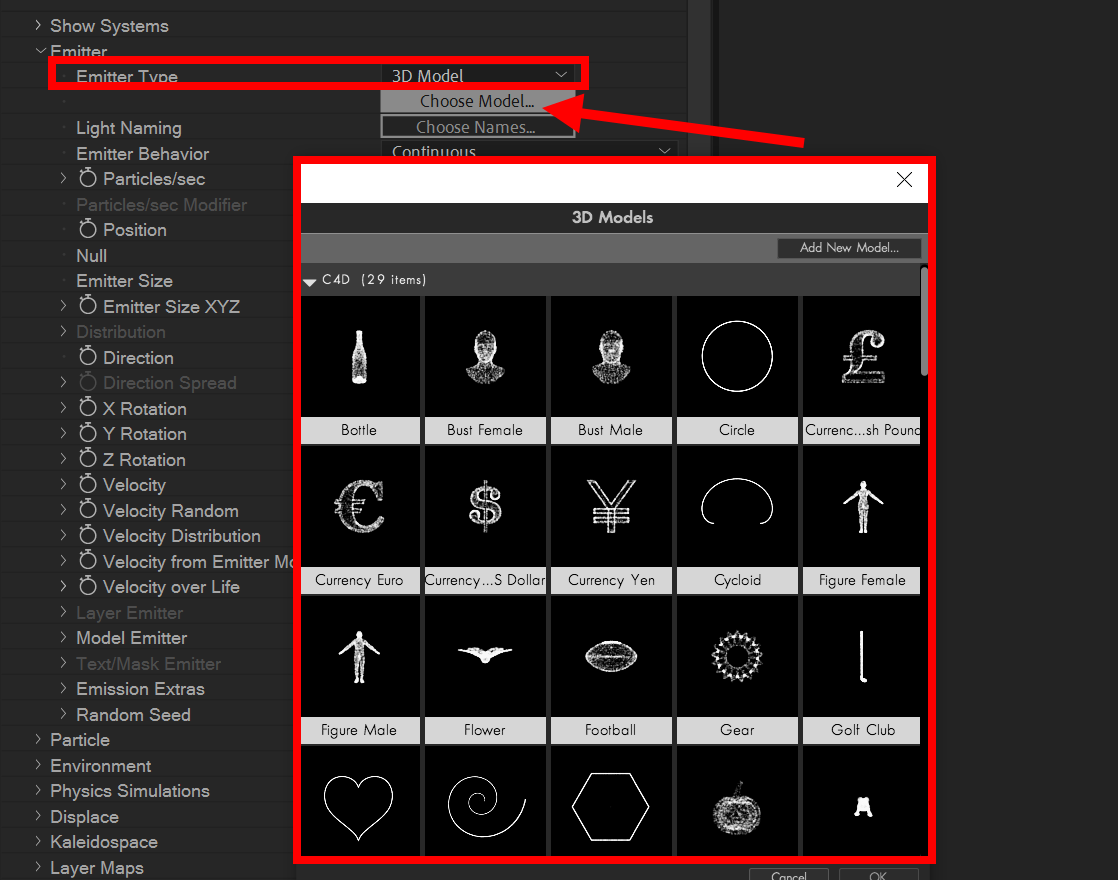
Task: Toggle the Direction stopwatch icon
Action: tap(88, 356)
